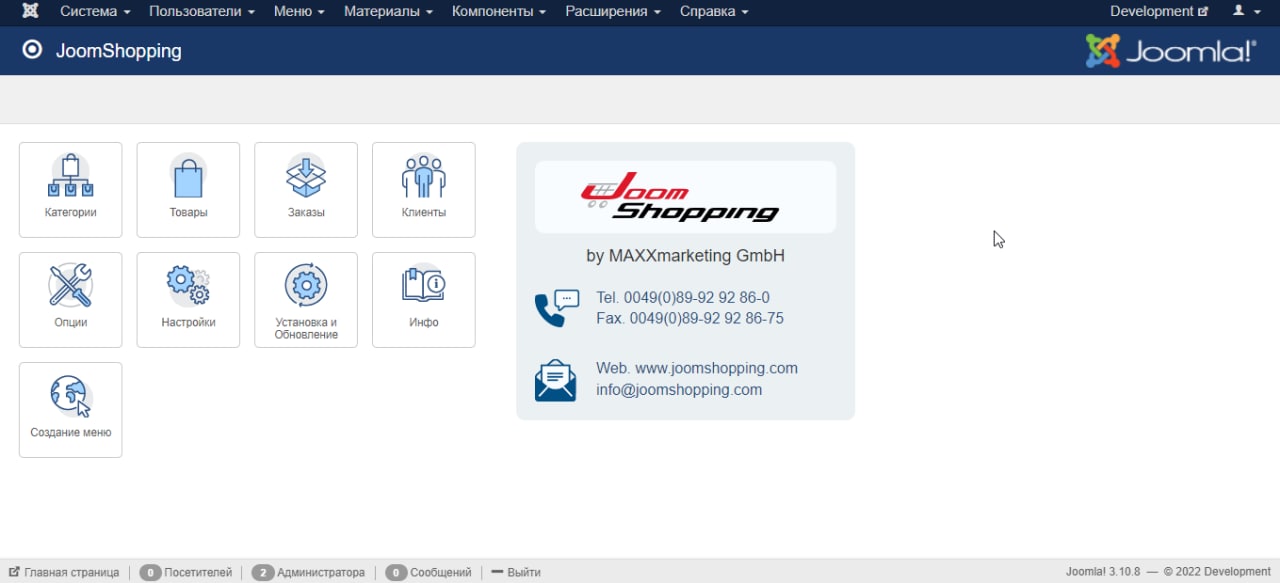Click the info@joomshopping.com email address
The image size is (1280, 583).
click(x=679, y=390)
